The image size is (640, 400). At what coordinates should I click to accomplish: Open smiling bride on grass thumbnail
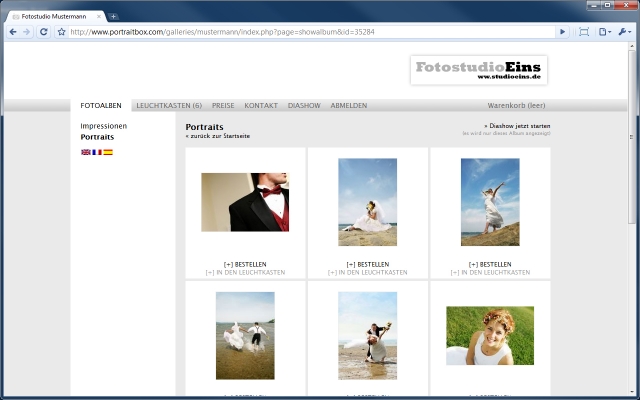490,336
